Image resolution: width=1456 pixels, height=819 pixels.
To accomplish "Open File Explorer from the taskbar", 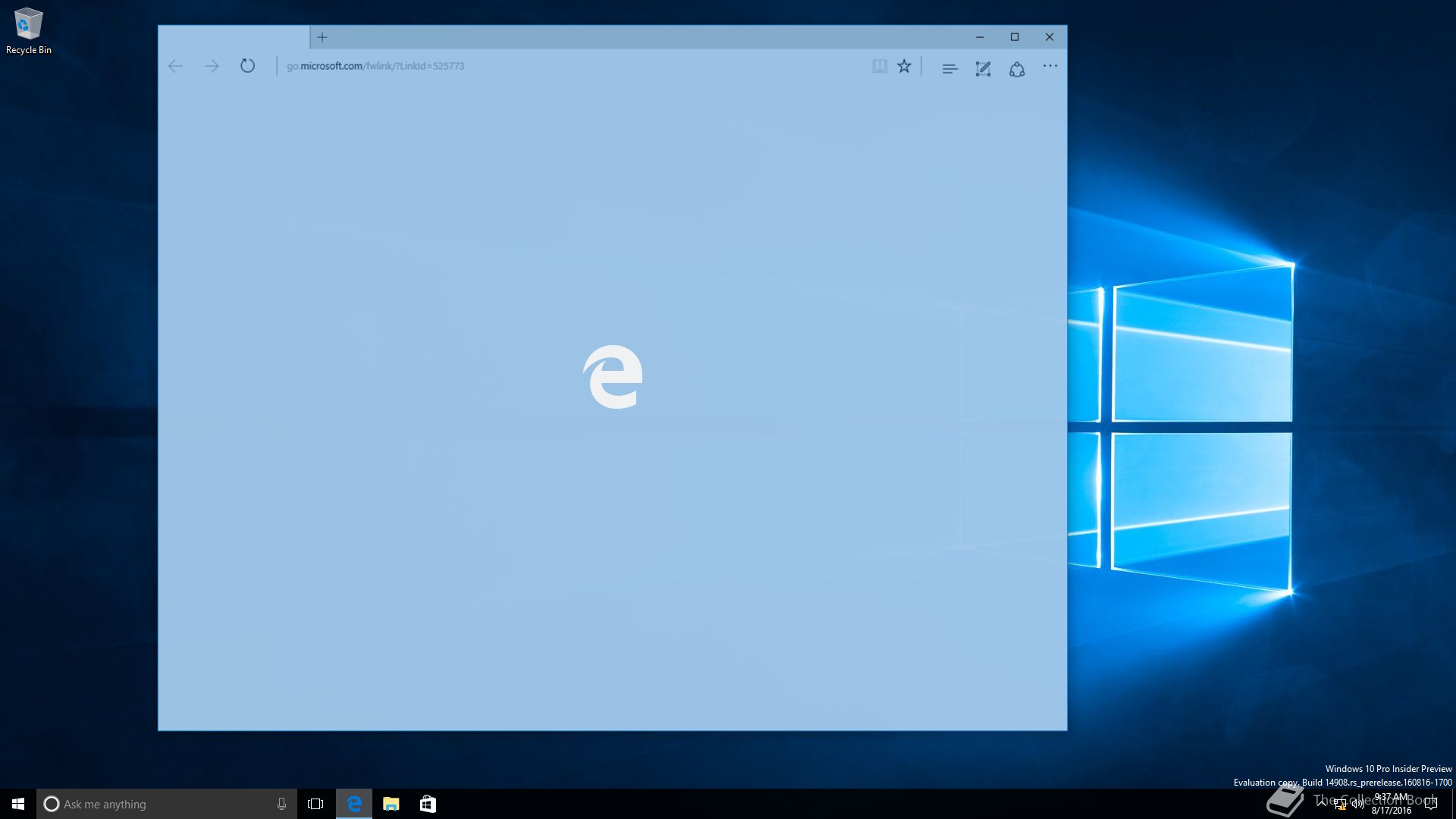I will coord(391,804).
